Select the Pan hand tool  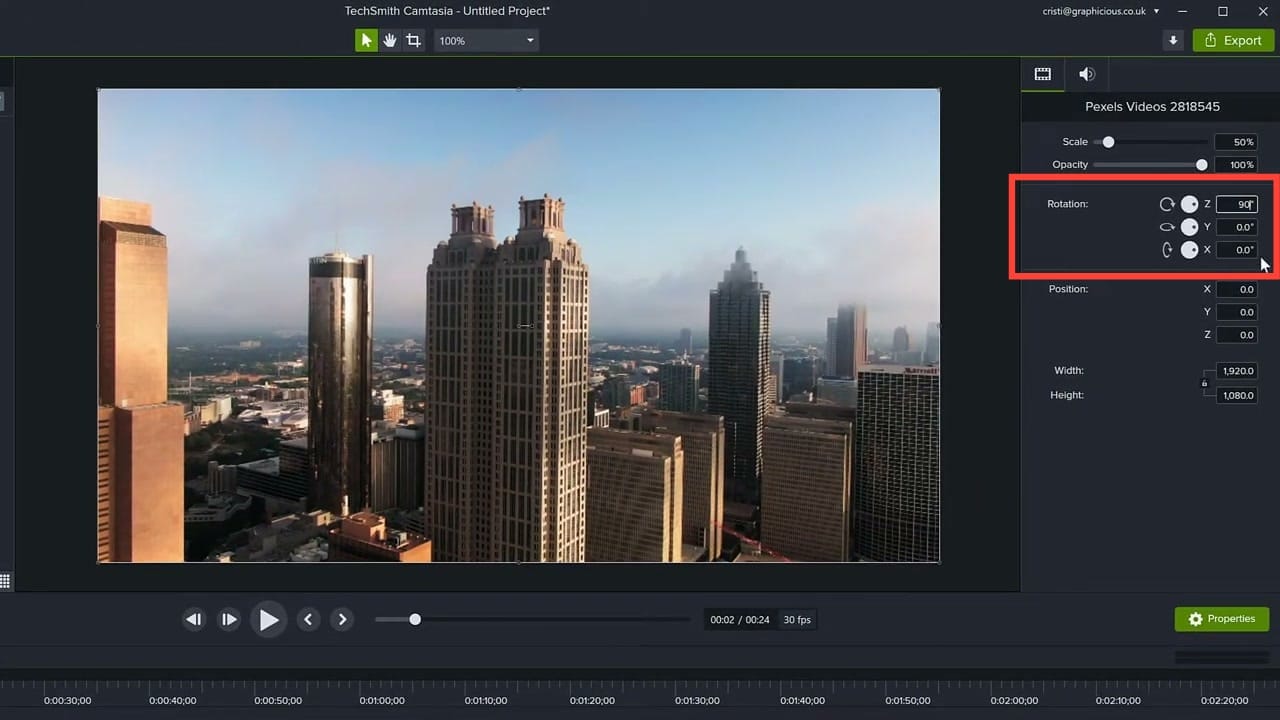pyautogui.click(x=389, y=40)
